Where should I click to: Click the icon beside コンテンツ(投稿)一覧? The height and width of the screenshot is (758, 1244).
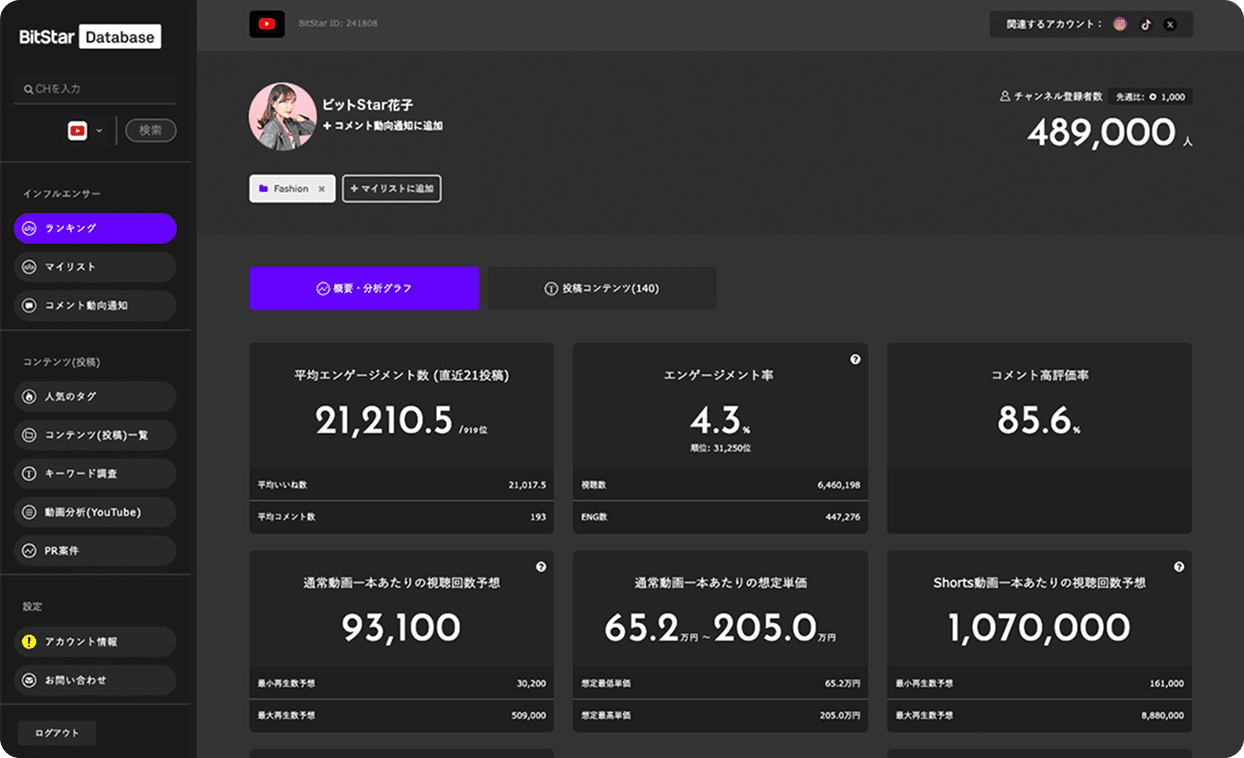point(30,435)
